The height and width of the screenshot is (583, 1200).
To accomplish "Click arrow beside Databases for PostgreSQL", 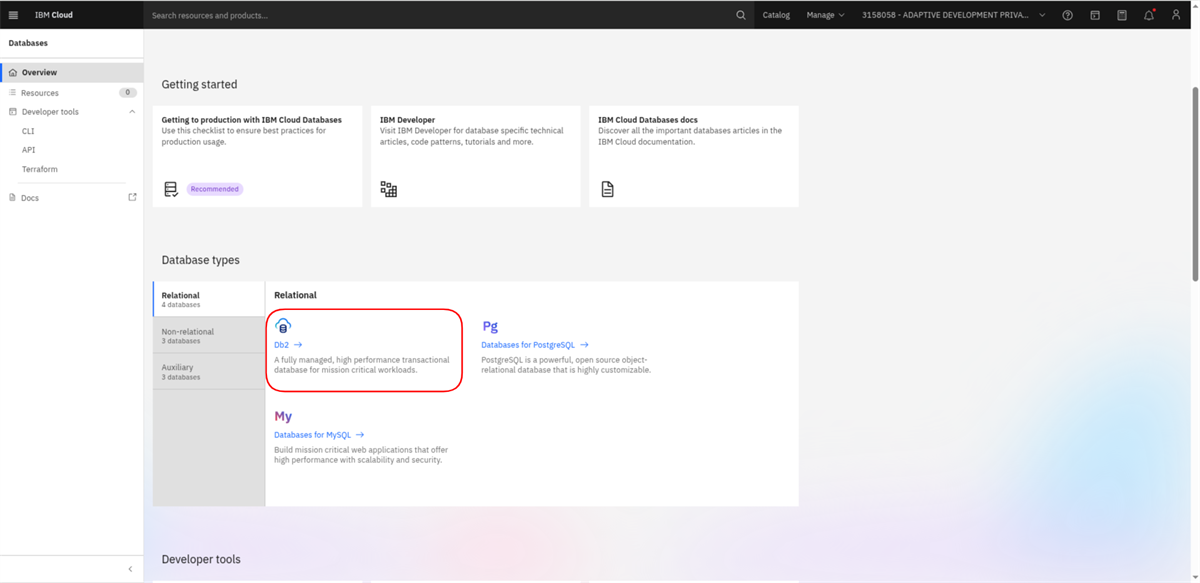I will [x=584, y=345].
